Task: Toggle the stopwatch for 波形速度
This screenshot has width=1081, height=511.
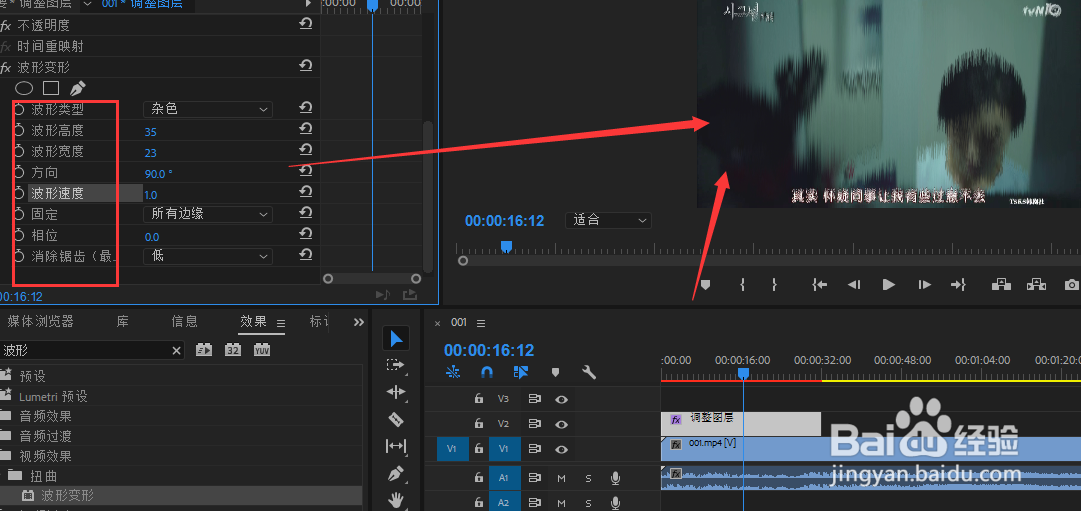Action: click(x=19, y=193)
